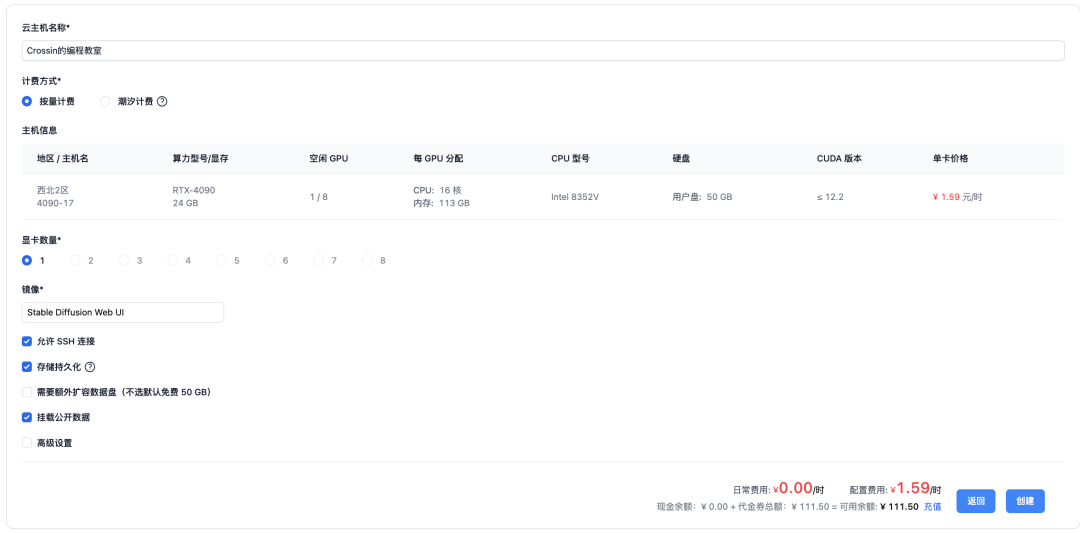Screen dimensions: 1080x533
Task: Click the 每 GPU 分配 column header
Action: (x=438, y=158)
